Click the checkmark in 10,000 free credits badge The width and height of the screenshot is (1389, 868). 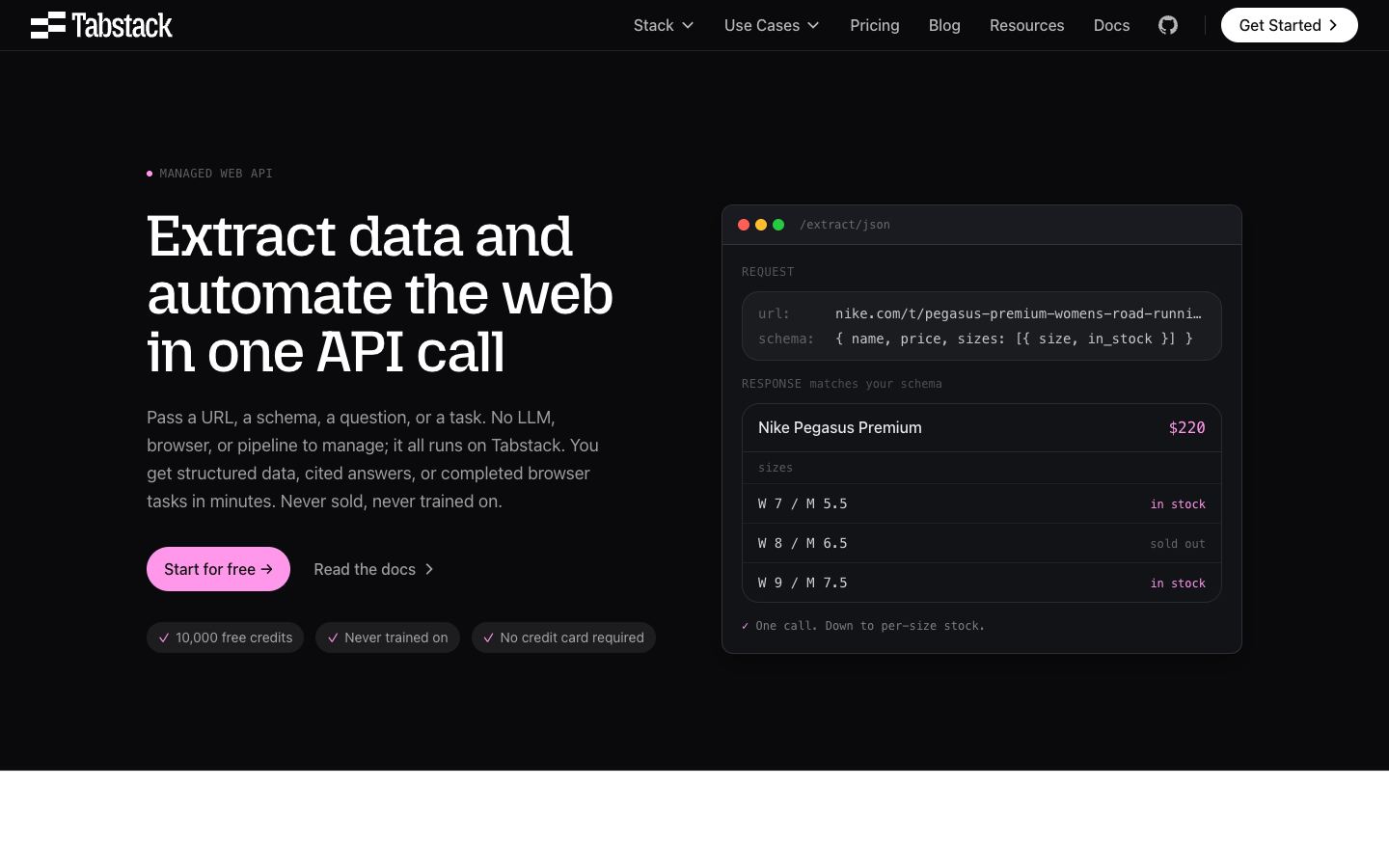point(164,637)
